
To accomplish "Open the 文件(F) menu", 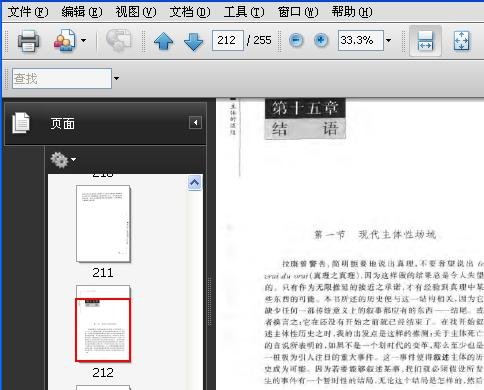I will [x=28, y=12].
